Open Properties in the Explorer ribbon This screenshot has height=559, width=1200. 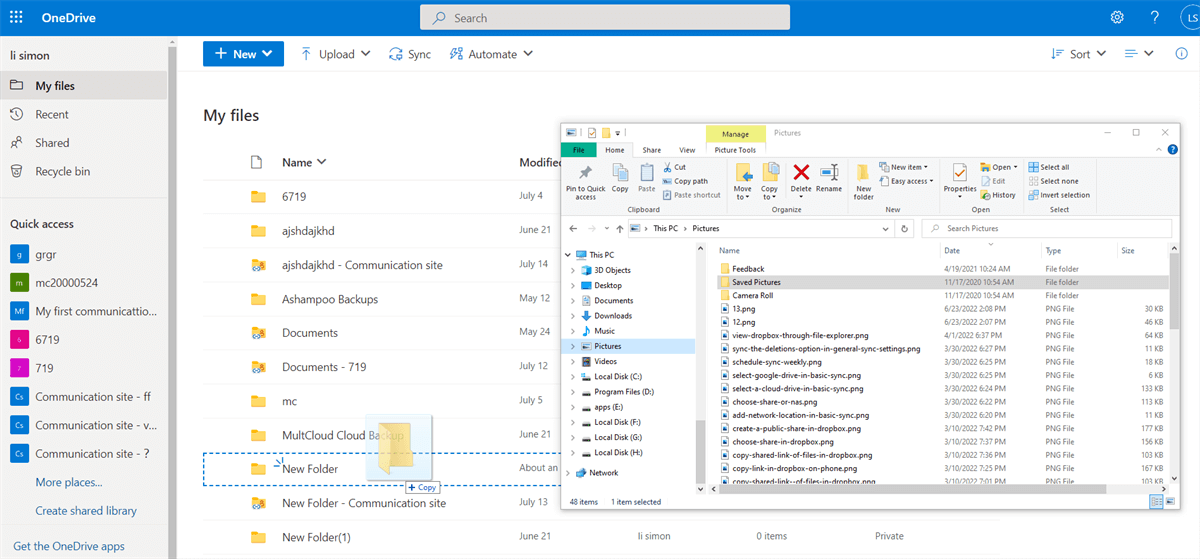click(x=960, y=177)
